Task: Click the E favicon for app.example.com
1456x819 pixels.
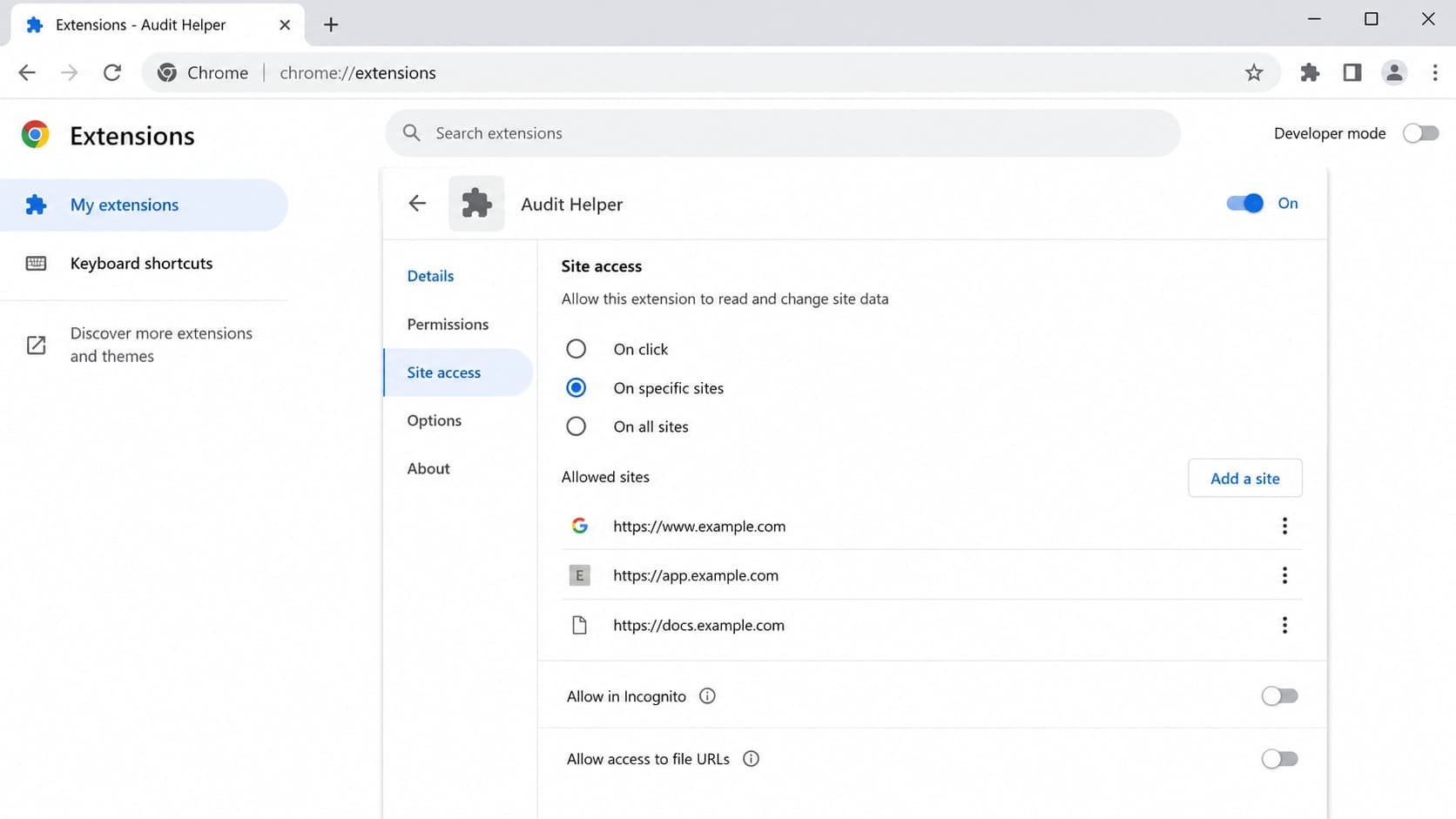Action: click(x=579, y=575)
